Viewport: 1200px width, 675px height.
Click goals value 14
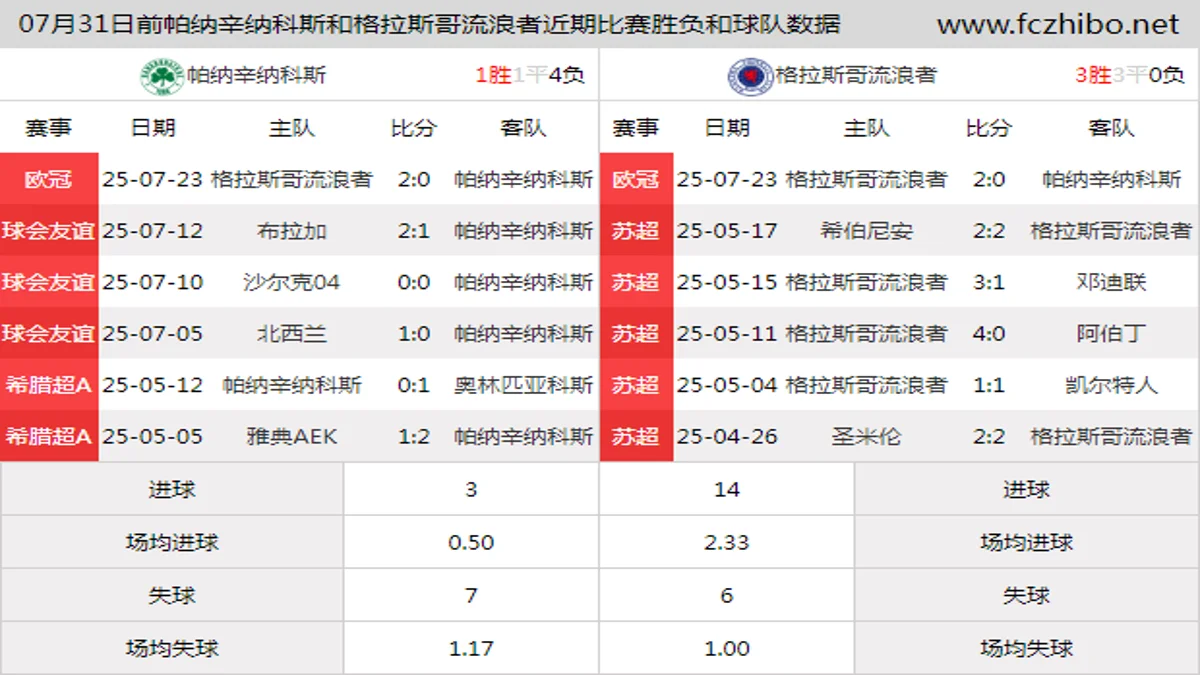(x=727, y=489)
